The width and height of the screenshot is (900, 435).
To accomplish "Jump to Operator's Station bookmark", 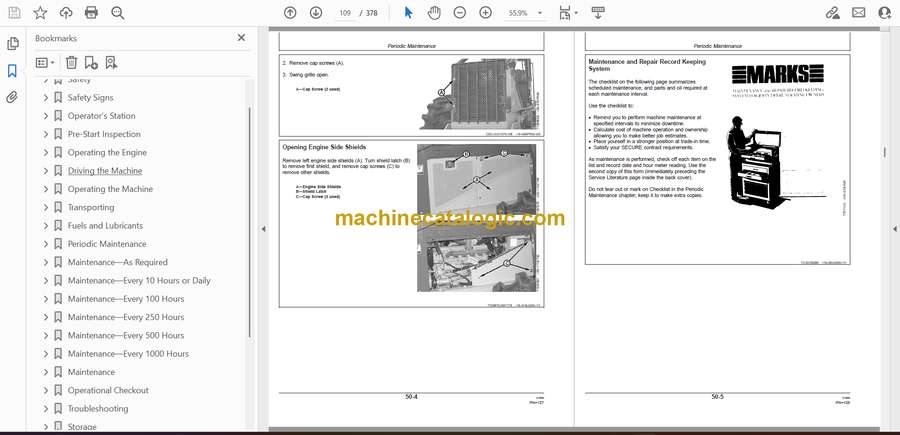I will (x=102, y=116).
